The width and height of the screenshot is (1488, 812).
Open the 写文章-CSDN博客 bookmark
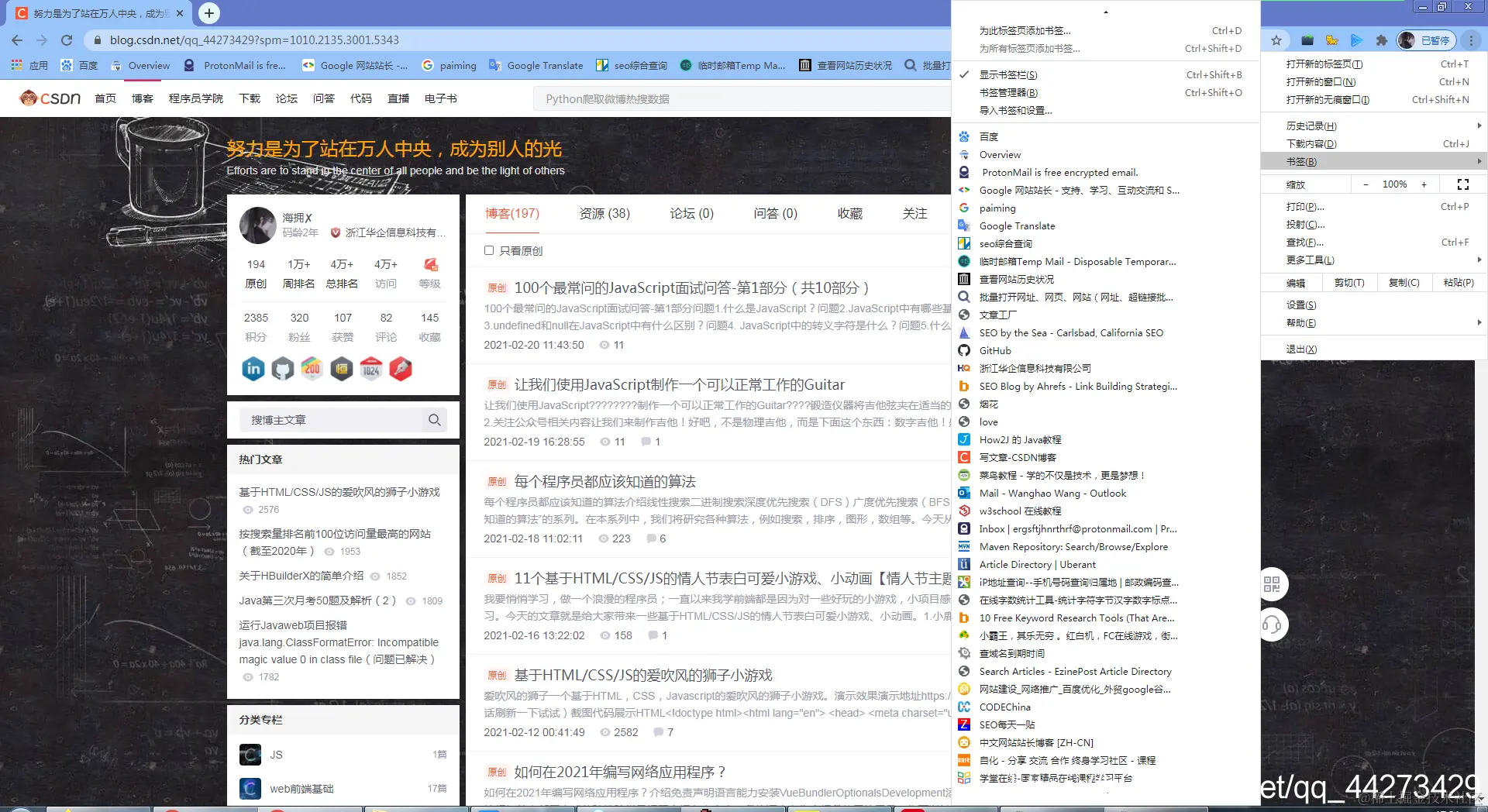[1106, 457]
